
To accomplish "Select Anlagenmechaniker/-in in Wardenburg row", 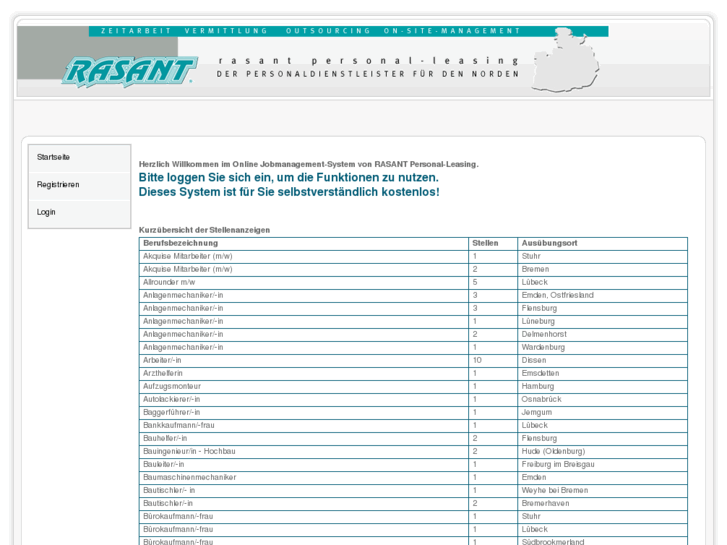I will 413,347.
